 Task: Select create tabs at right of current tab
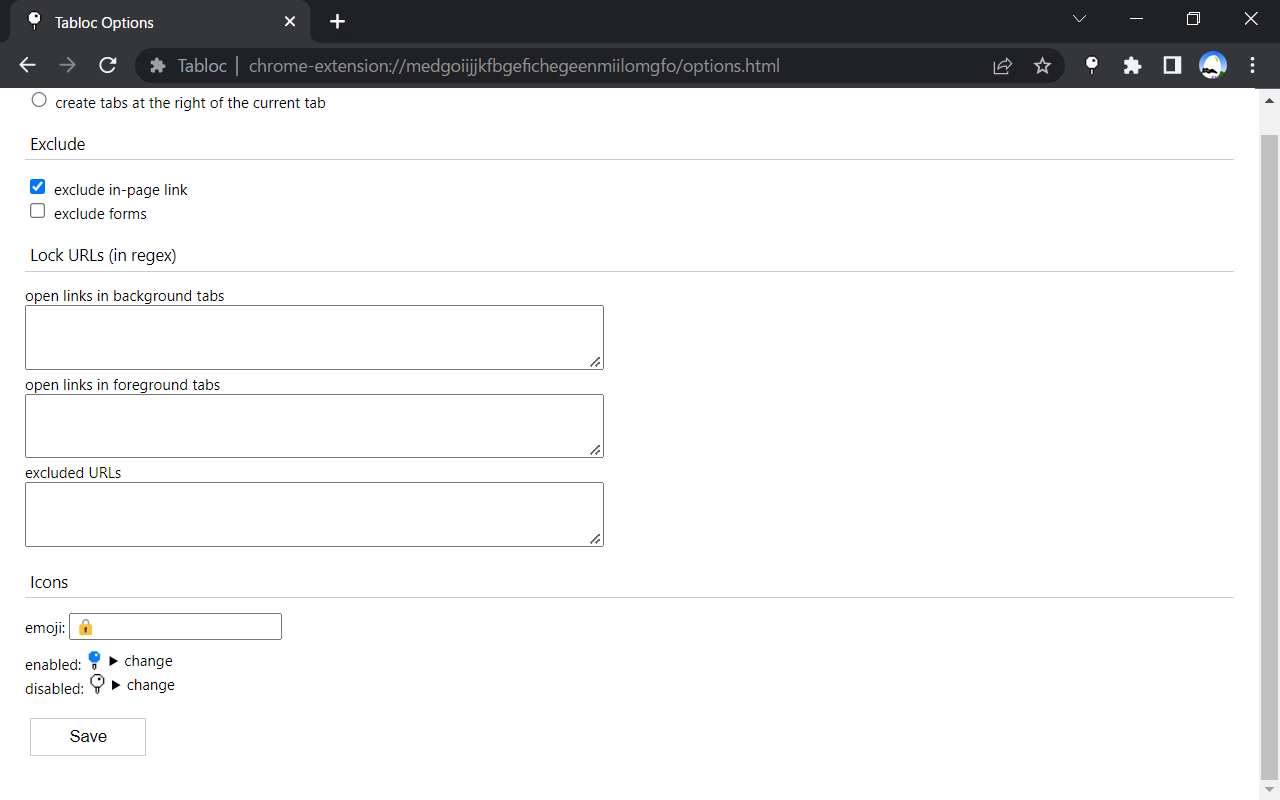click(39, 100)
